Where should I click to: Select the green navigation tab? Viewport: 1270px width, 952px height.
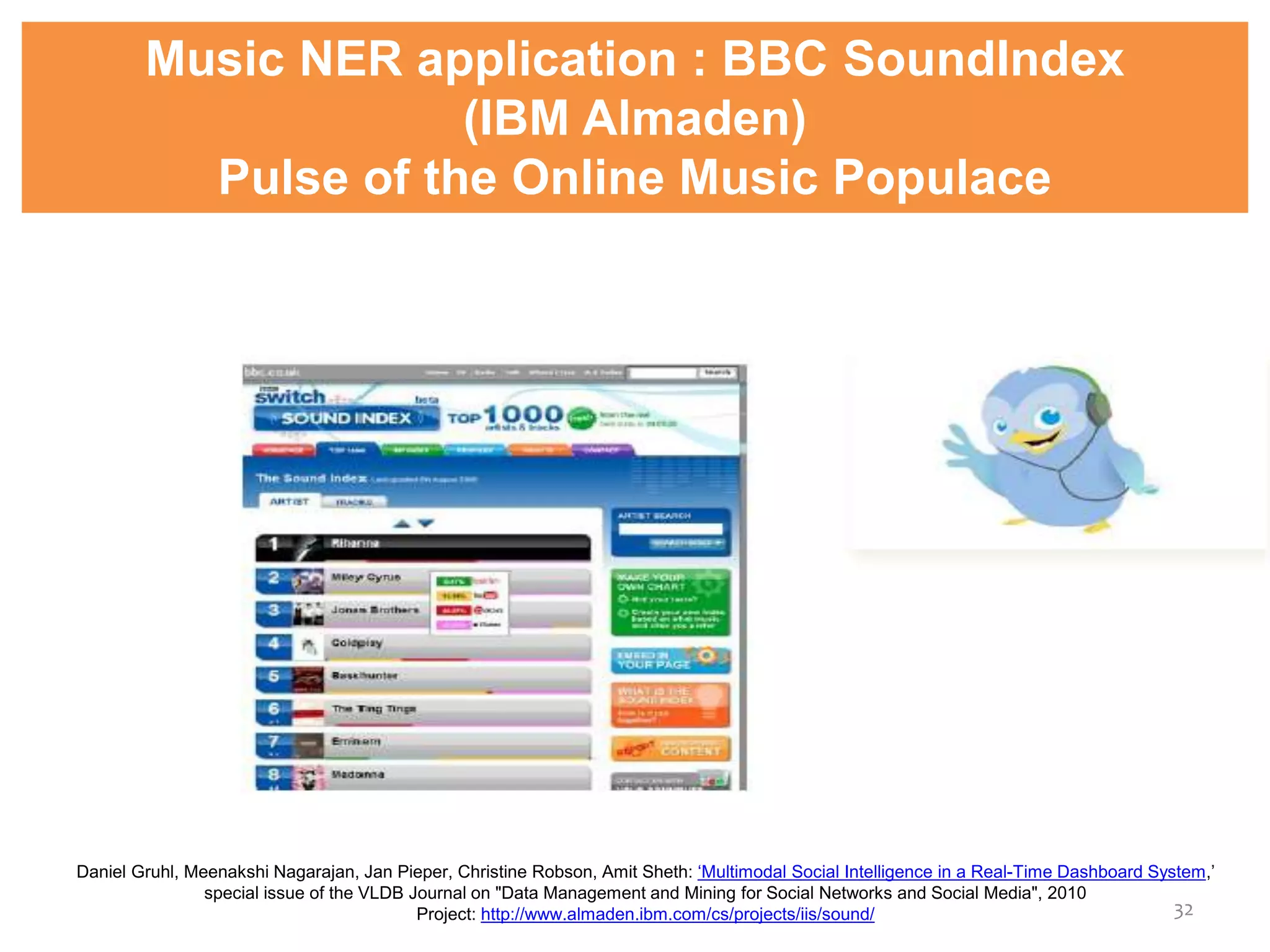click(411, 450)
